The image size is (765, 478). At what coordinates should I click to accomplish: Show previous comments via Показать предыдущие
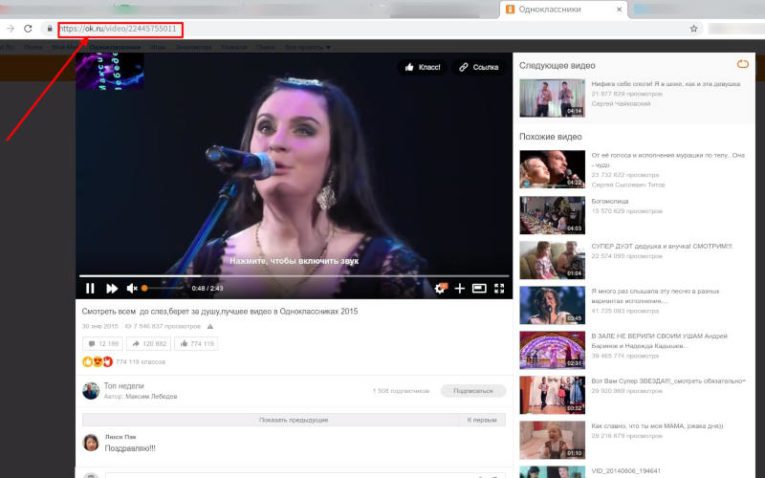coord(294,419)
